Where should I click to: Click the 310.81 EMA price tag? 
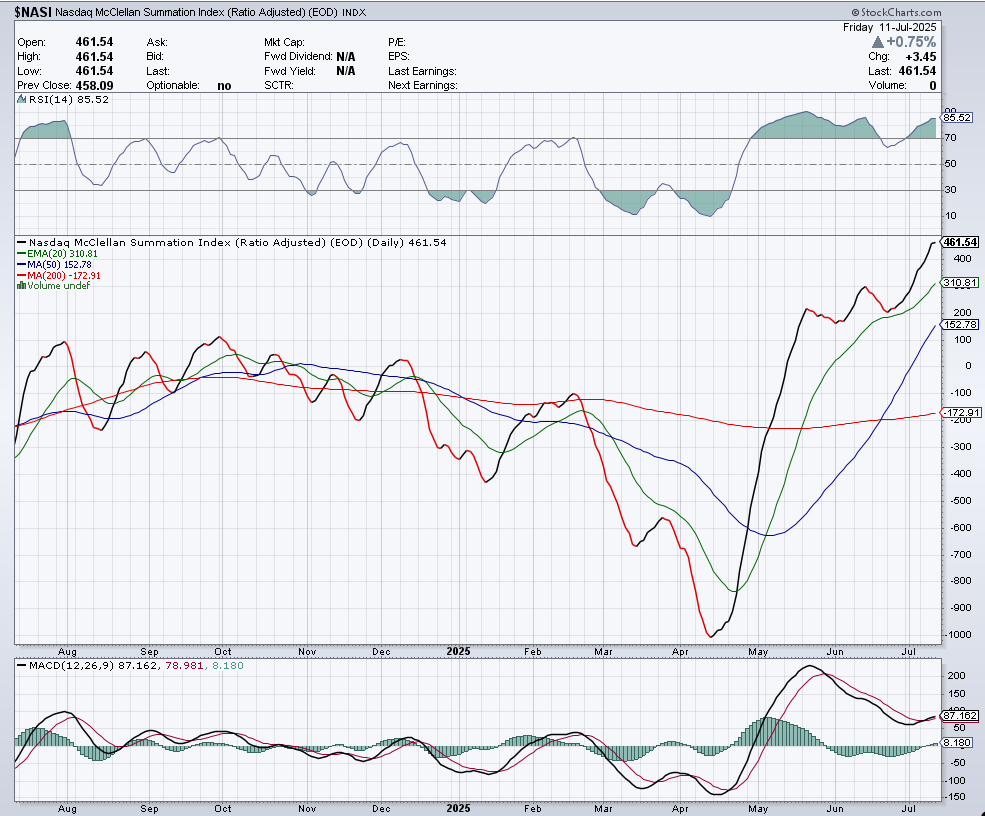[960, 283]
